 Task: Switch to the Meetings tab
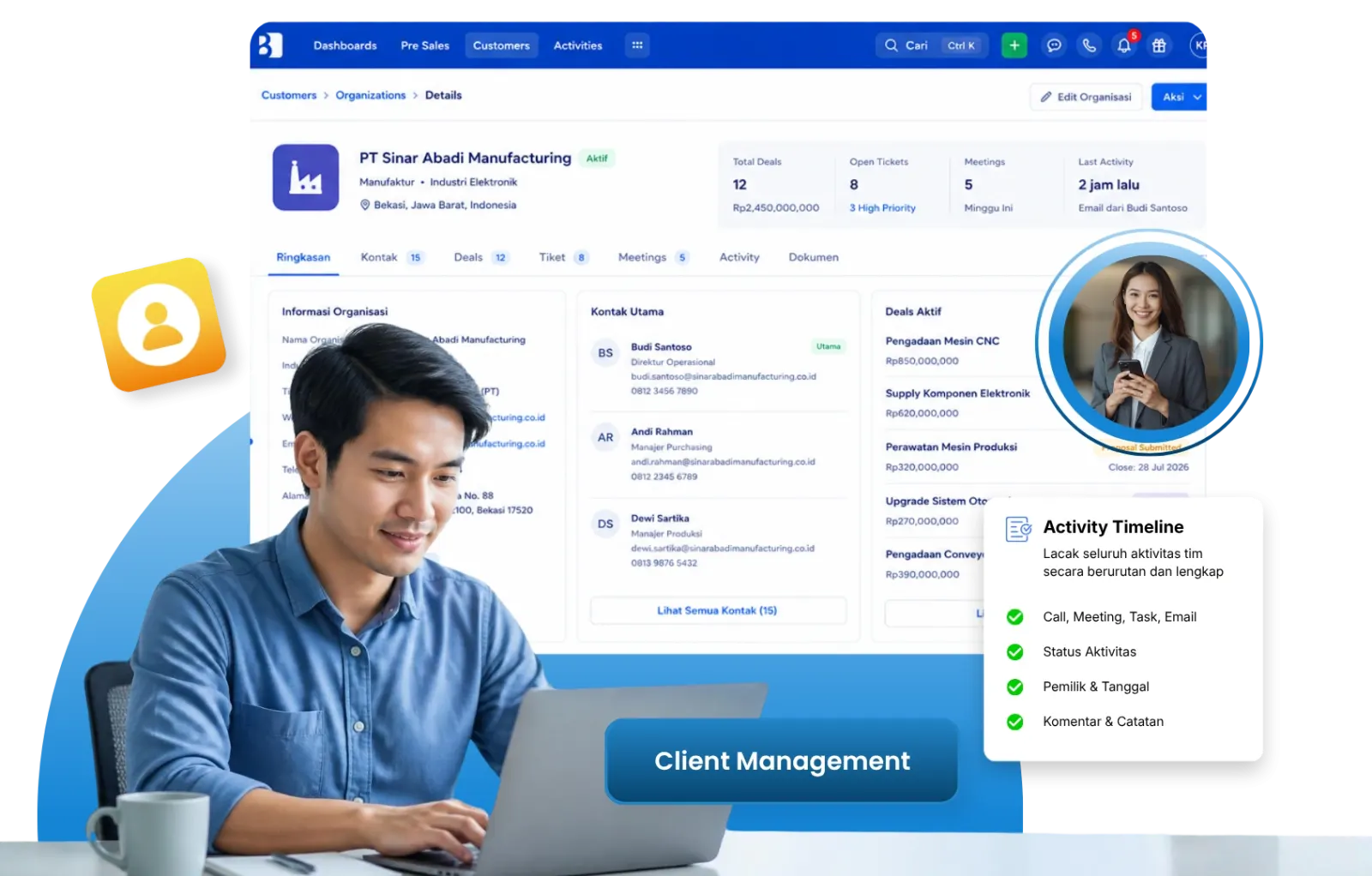653,257
